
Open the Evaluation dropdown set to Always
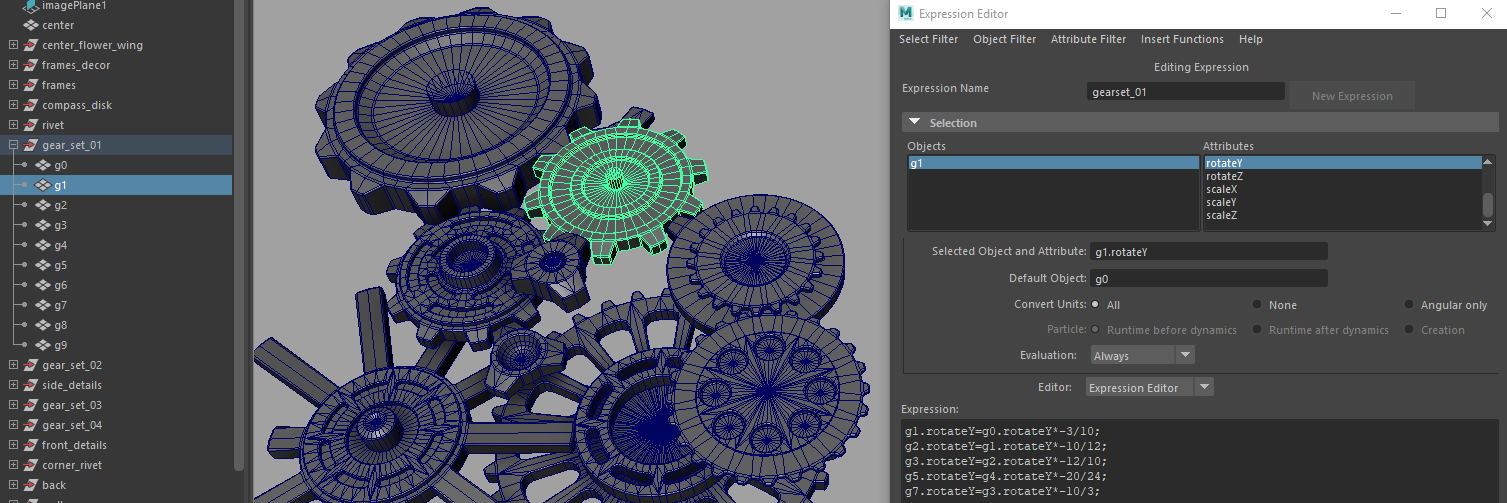click(x=1140, y=355)
